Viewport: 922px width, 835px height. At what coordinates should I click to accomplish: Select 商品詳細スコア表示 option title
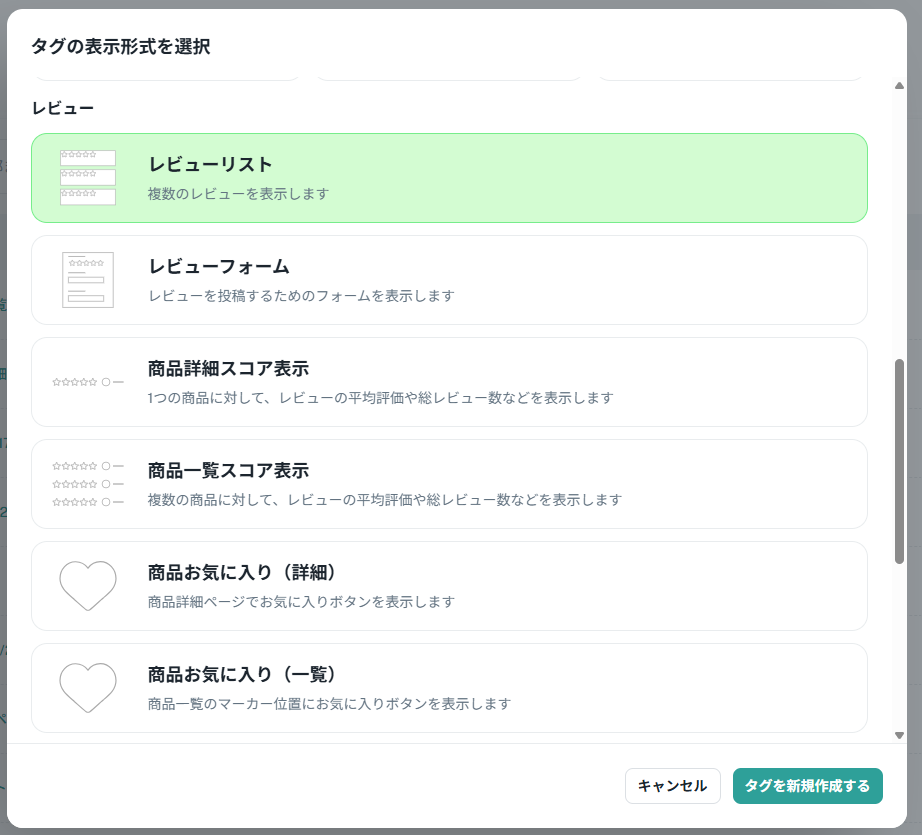[228, 369]
